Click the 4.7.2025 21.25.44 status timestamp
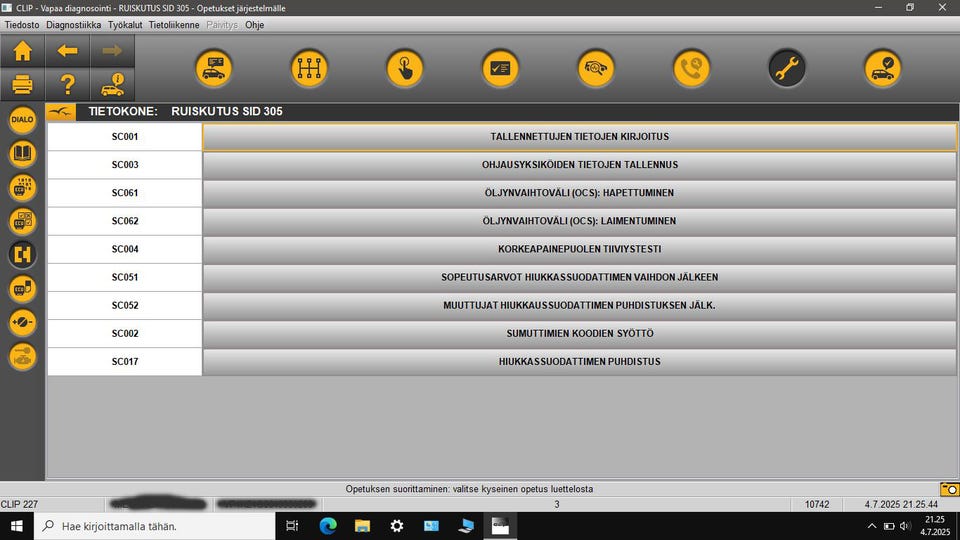The width and height of the screenshot is (960, 540). click(901, 504)
